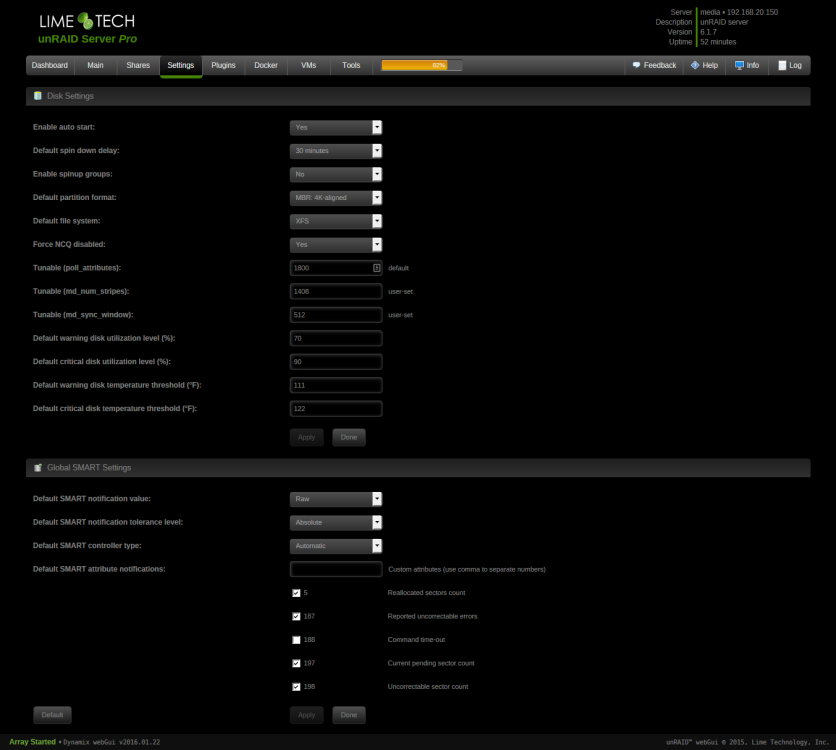Toggle attribute 5 Reallocated sectors checkbox
This screenshot has height=750, width=836.
[x=296, y=593]
